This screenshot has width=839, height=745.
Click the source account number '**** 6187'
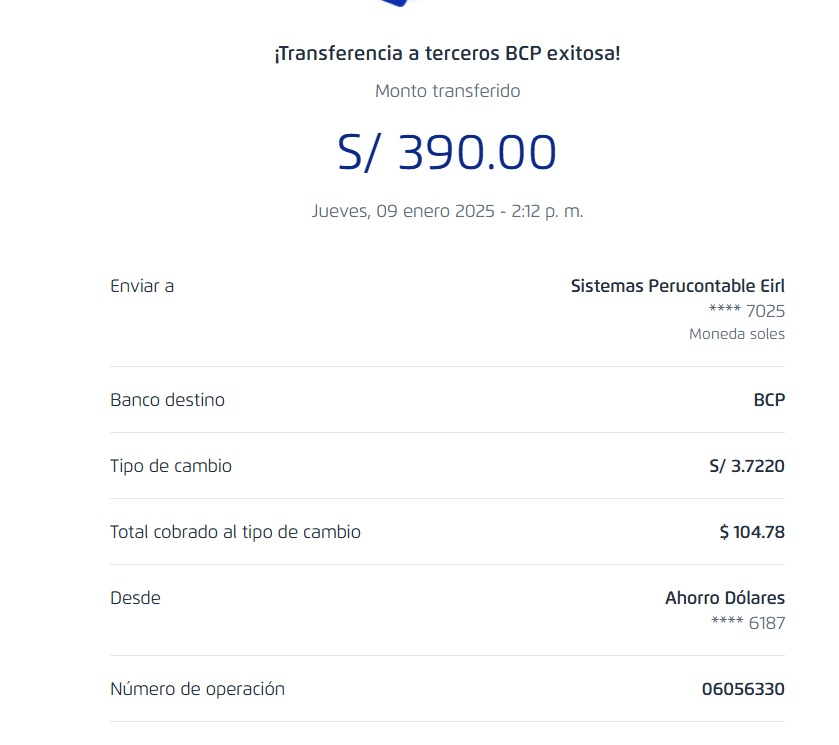pyautogui.click(x=747, y=623)
